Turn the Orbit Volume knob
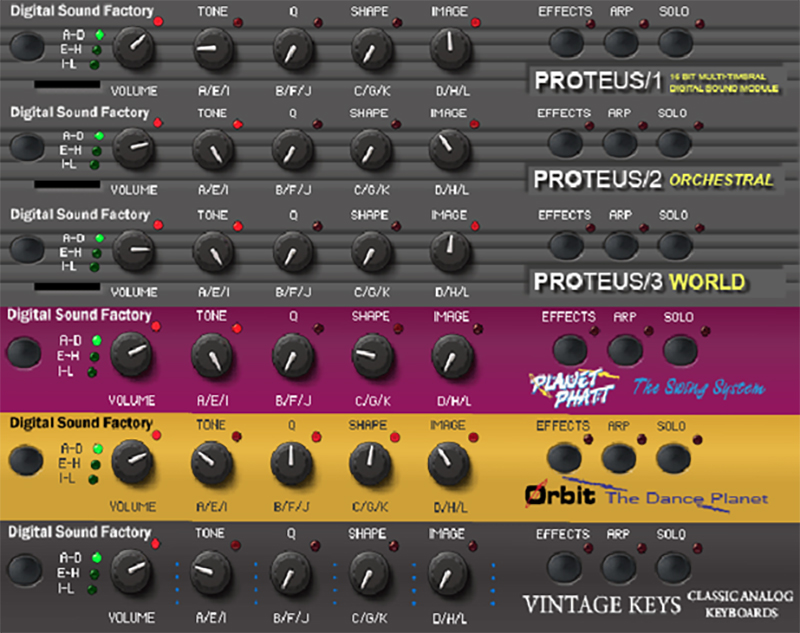 point(132,461)
